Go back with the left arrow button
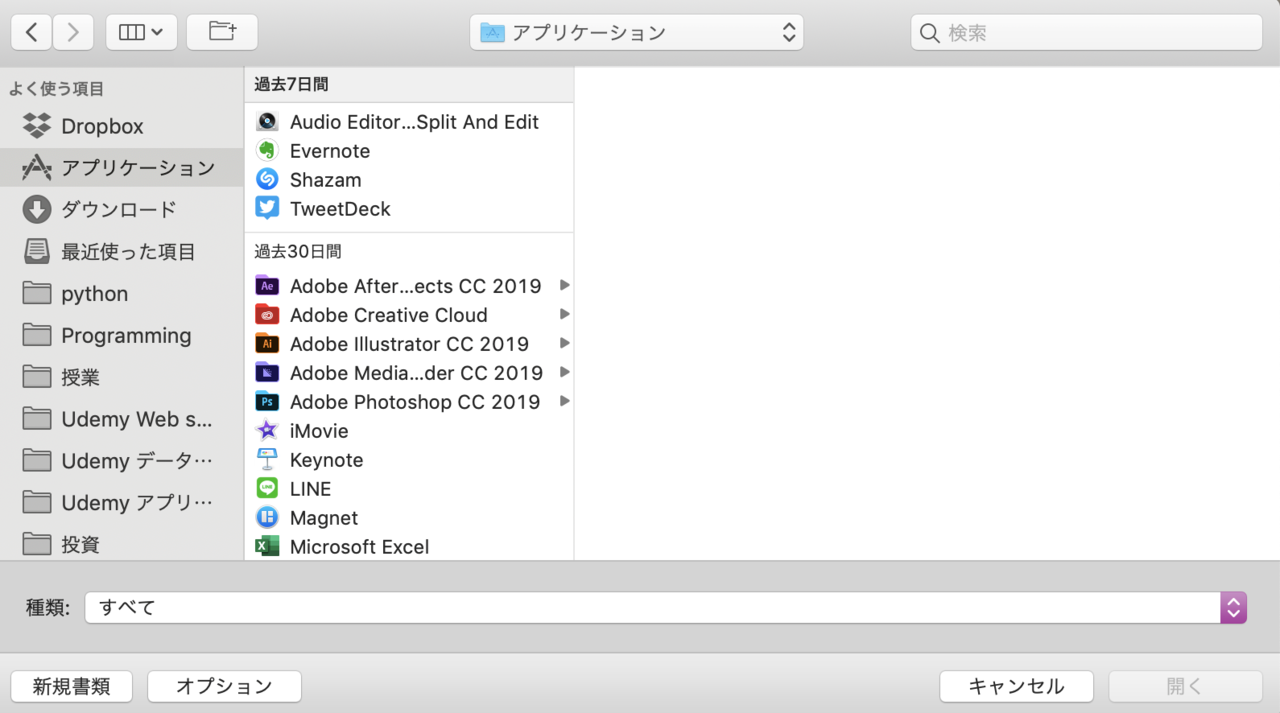This screenshot has height=713, width=1280. pyautogui.click(x=32, y=32)
